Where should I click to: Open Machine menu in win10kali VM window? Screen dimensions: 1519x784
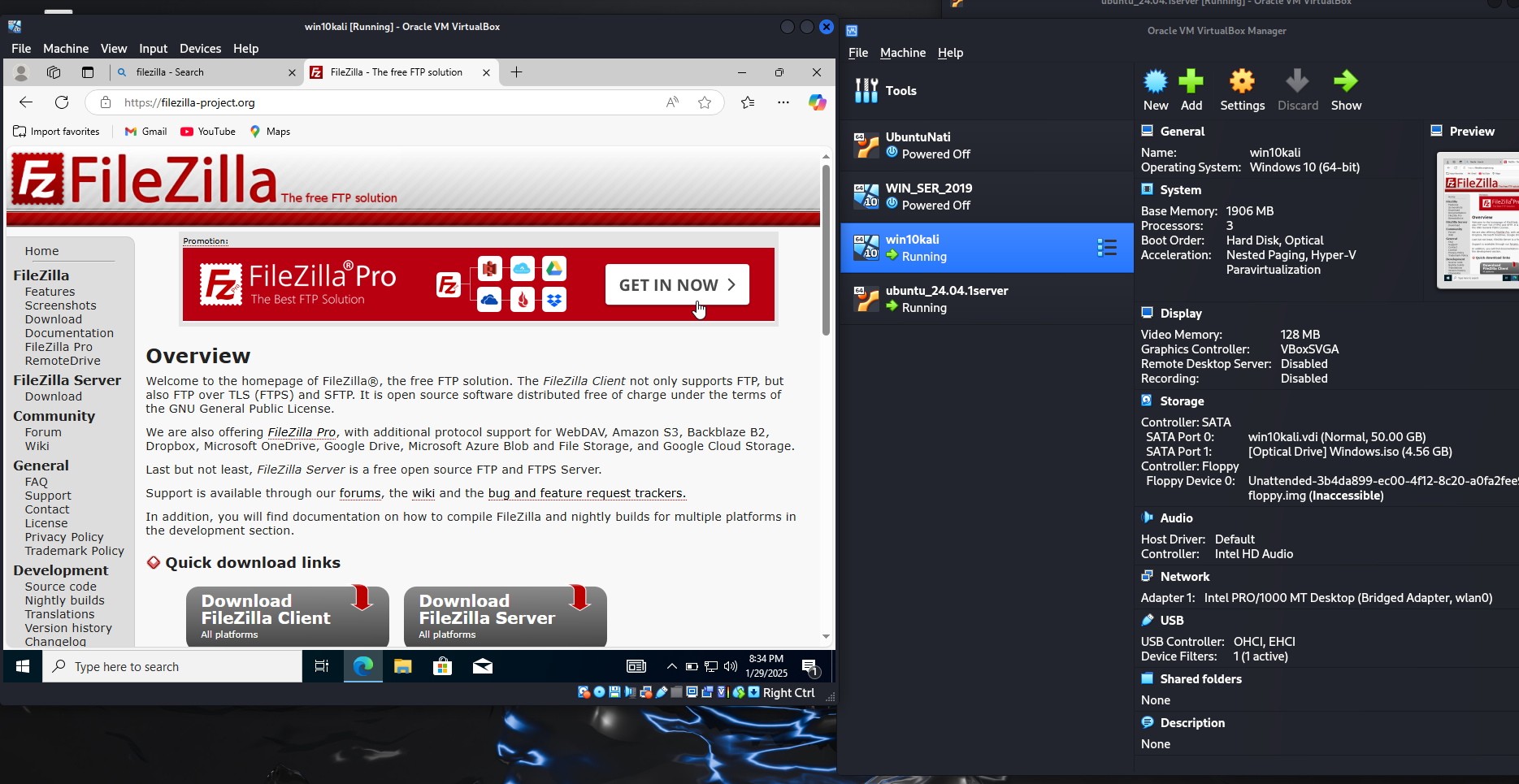[66, 49]
